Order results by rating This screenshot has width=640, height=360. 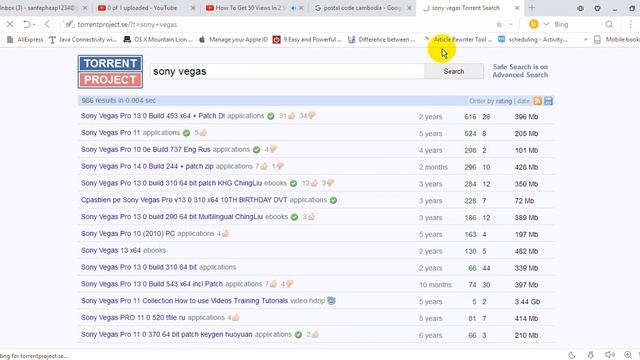504,101
